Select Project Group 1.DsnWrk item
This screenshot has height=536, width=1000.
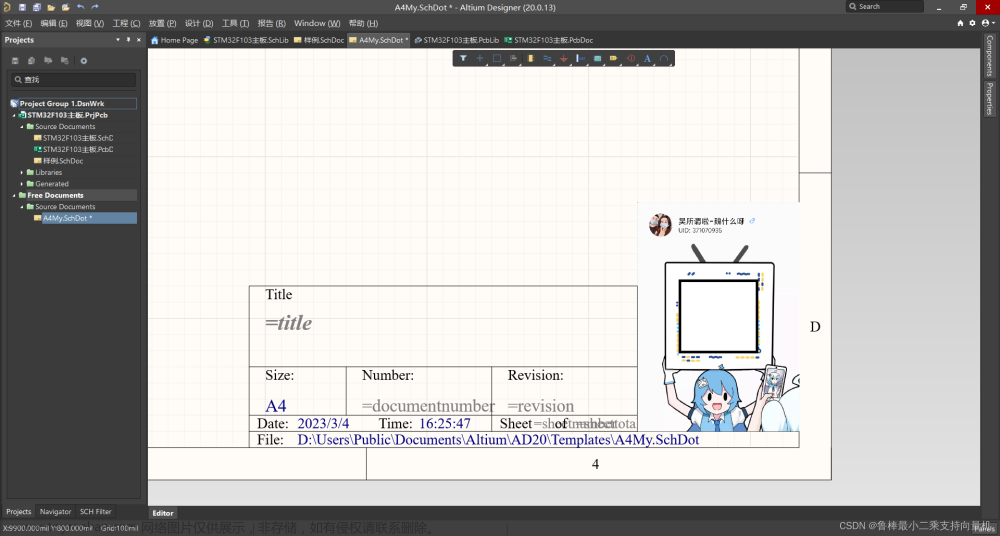(73, 103)
